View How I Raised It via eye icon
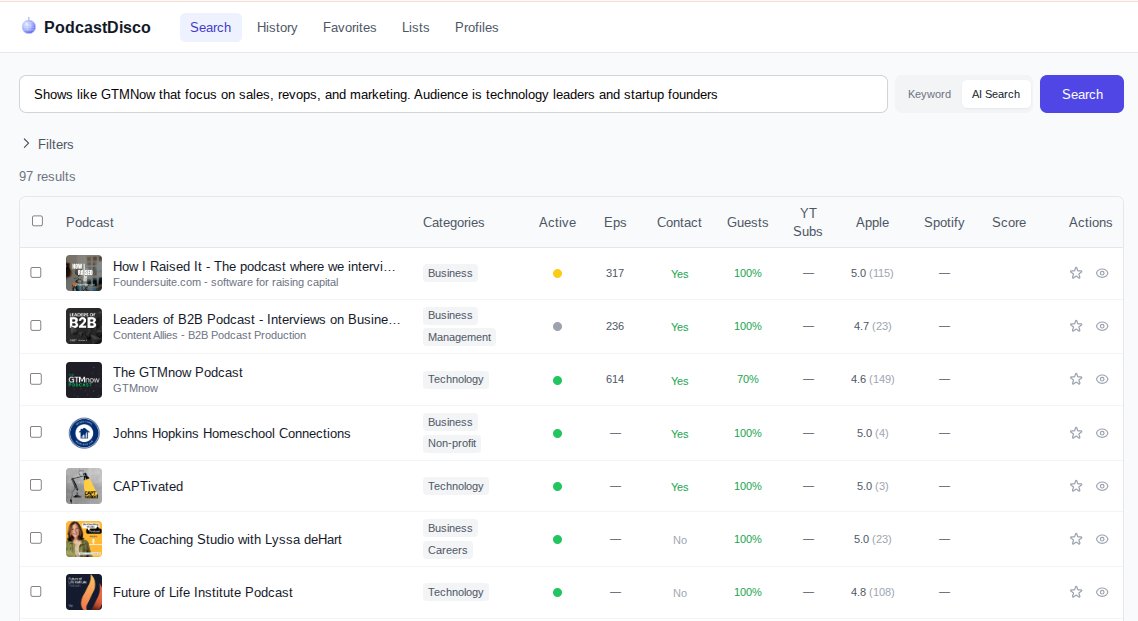The image size is (1138, 621). [x=1102, y=273]
